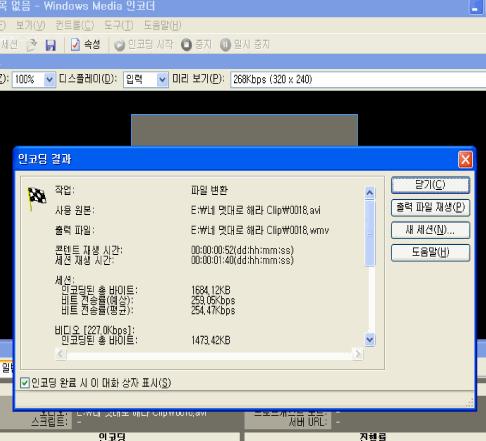Close the 인코딩 결과 dialog with X
The width and height of the screenshot is (486, 441).
pyautogui.click(x=465, y=159)
